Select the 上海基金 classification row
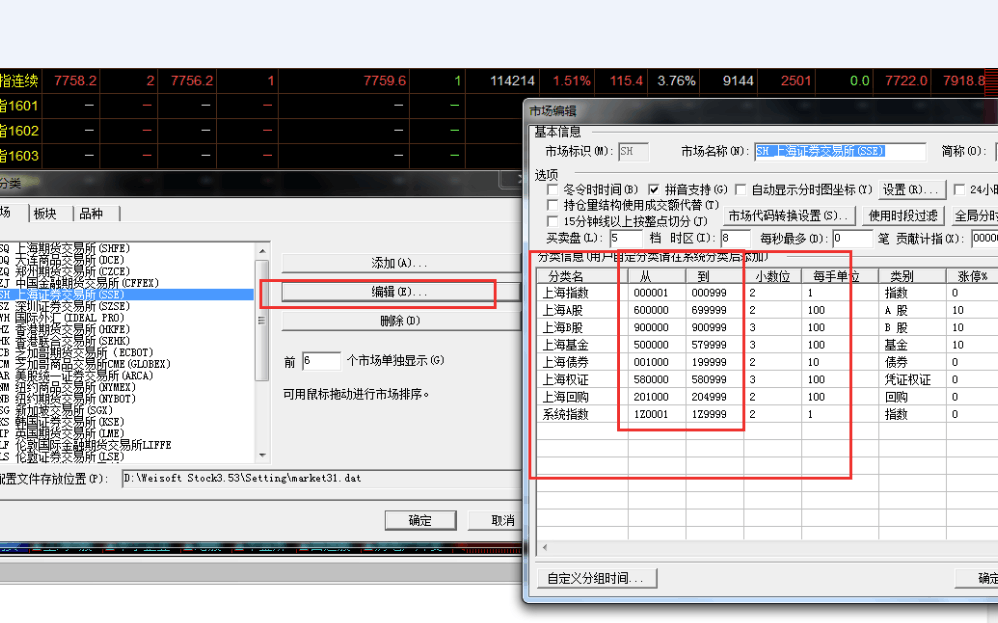Image resolution: width=998 pixels, height=623 pixels. 767,345
